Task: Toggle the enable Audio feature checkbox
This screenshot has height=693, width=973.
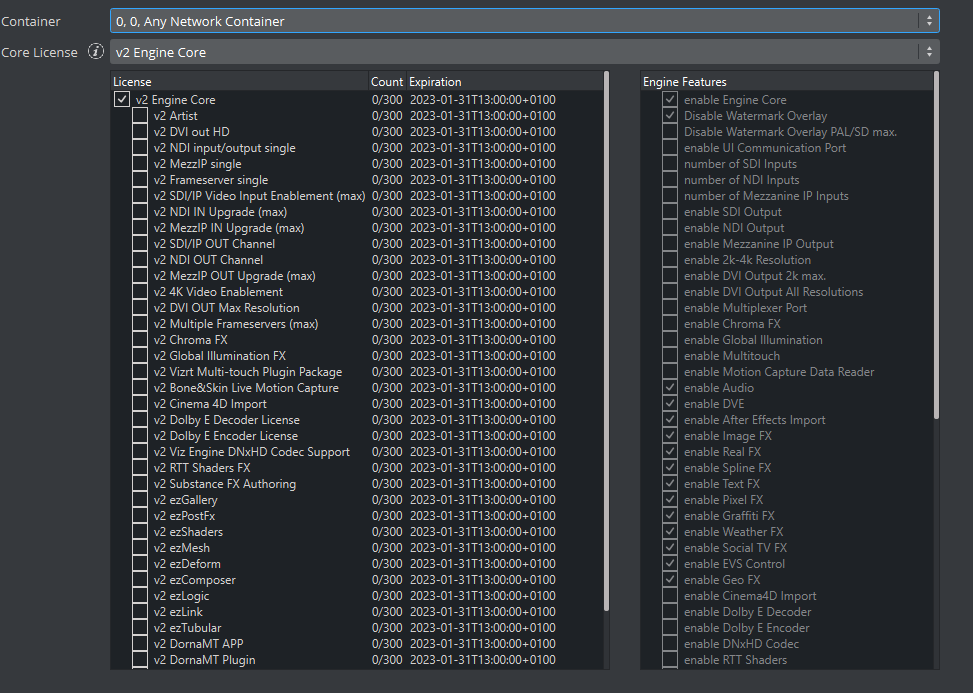Action: [x=670, y=388]
